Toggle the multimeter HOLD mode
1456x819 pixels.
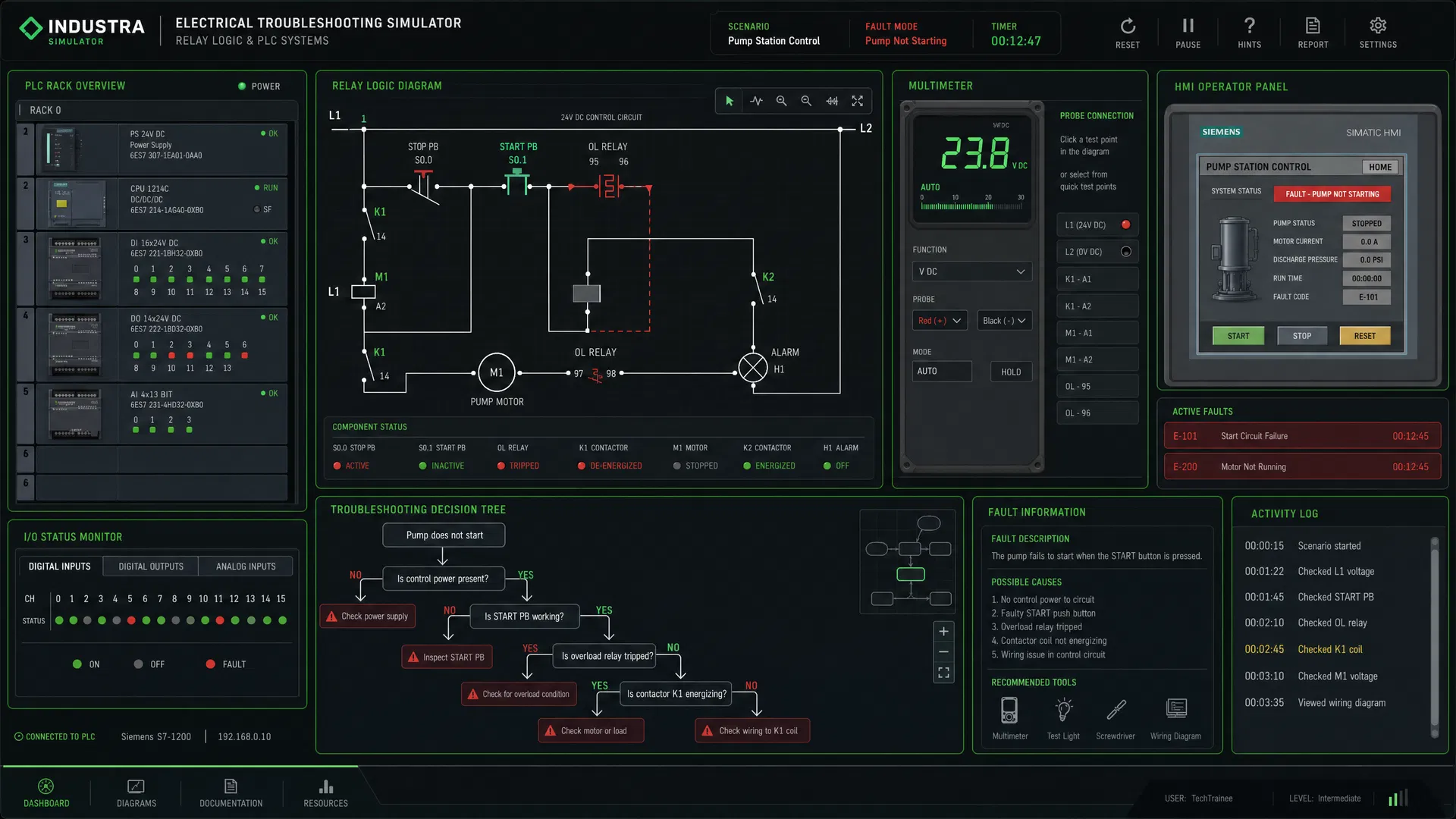click(1011, 372)
